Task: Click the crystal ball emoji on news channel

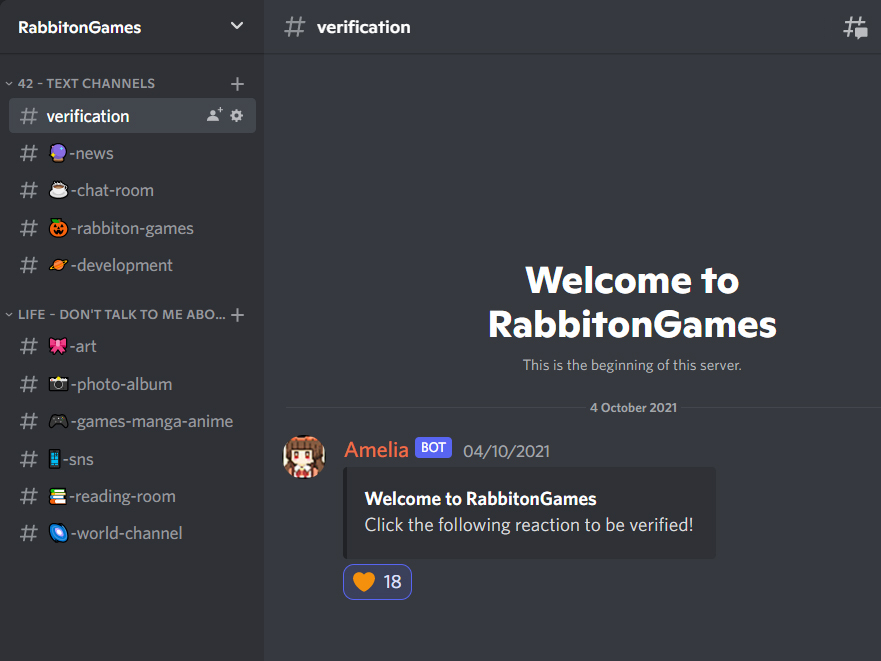Action: click(x=58, y=153)
